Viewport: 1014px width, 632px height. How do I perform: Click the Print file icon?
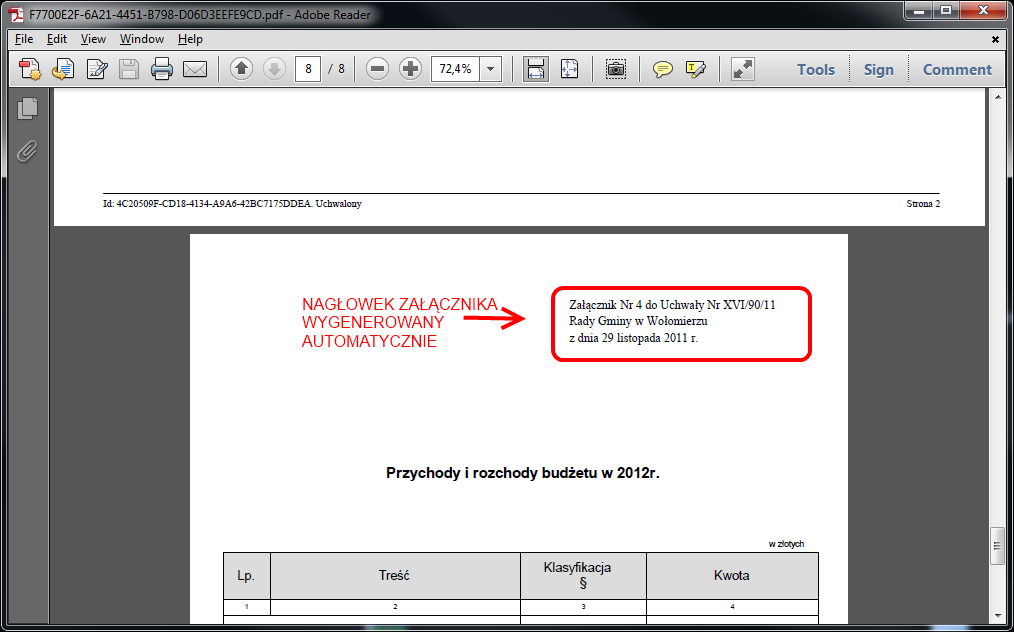click(x=162, y=69)
